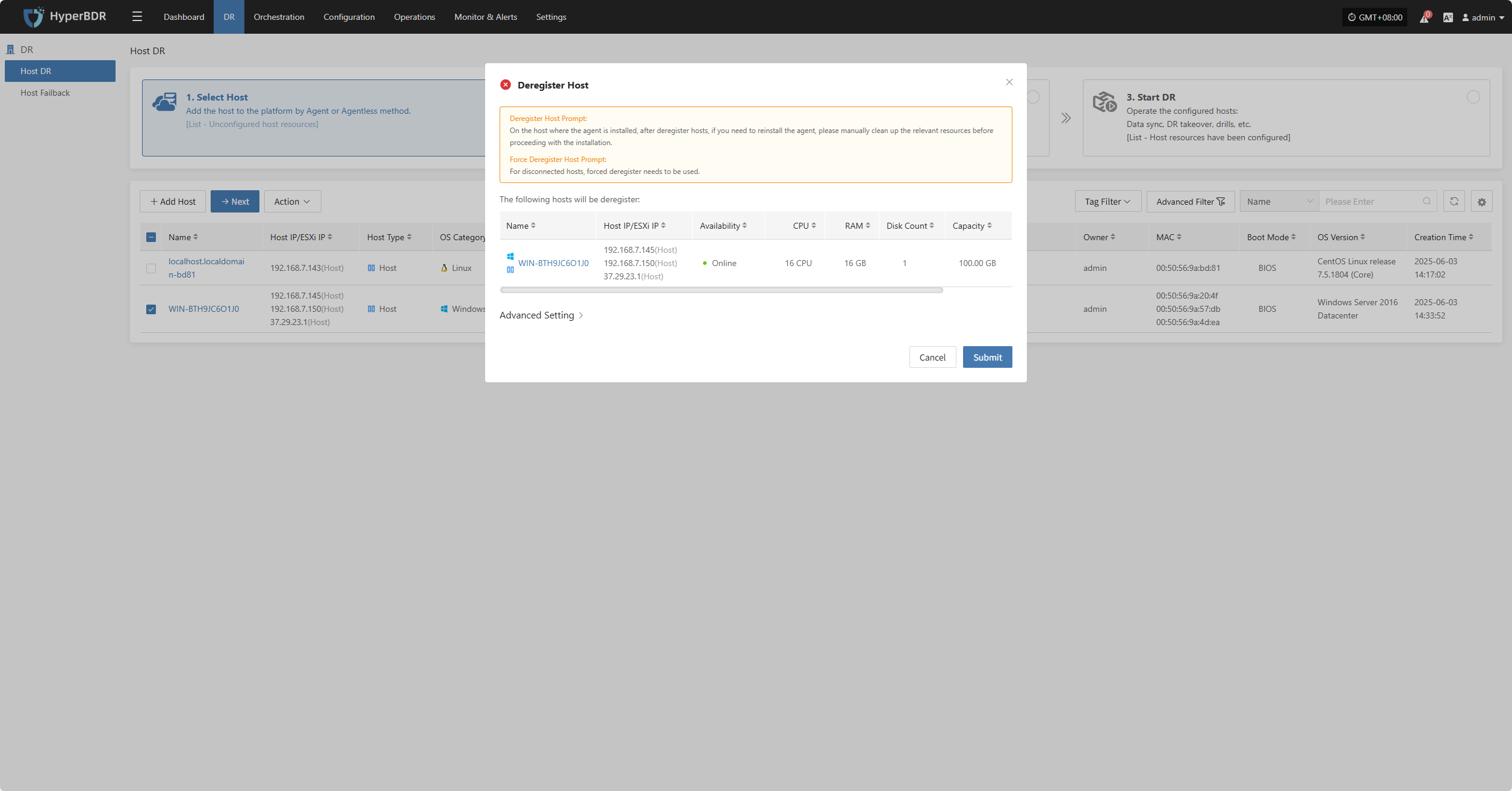This screenshot has width=1512, height=791.
Task: Open the Tag Filter dropdown
Action: pos(1108,202)
